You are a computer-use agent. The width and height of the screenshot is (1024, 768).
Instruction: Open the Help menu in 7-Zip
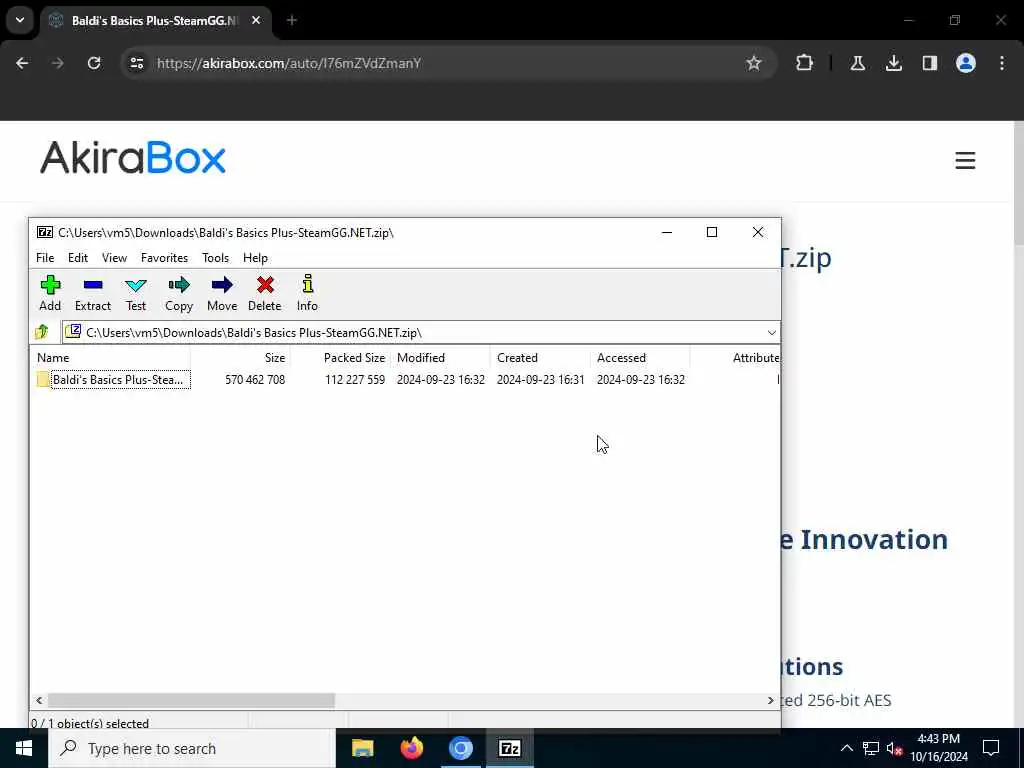coord(255,258)
